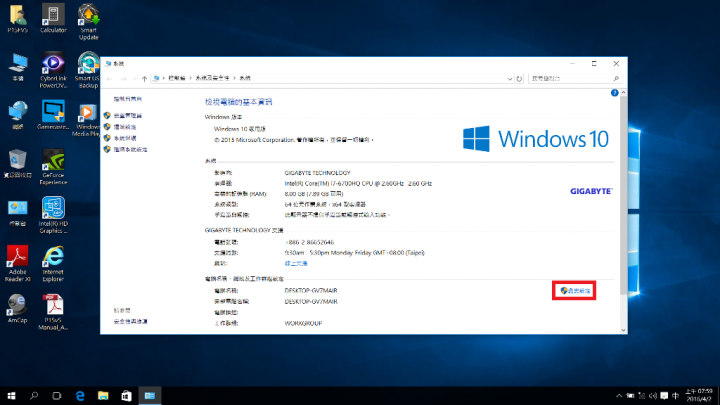Click the computer name 'DESKTOP-GV7MAIR' first row
Viewport: 720px width, 405px height.
(x=311, y=291)
